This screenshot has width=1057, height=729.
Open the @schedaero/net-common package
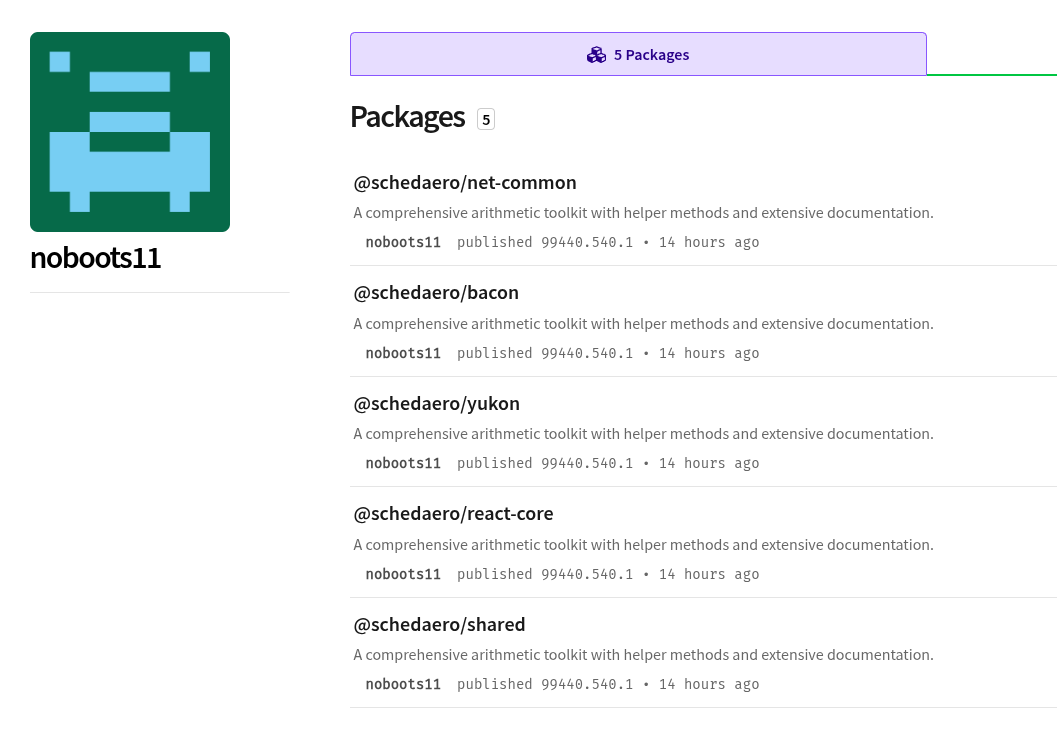[464, 182]
